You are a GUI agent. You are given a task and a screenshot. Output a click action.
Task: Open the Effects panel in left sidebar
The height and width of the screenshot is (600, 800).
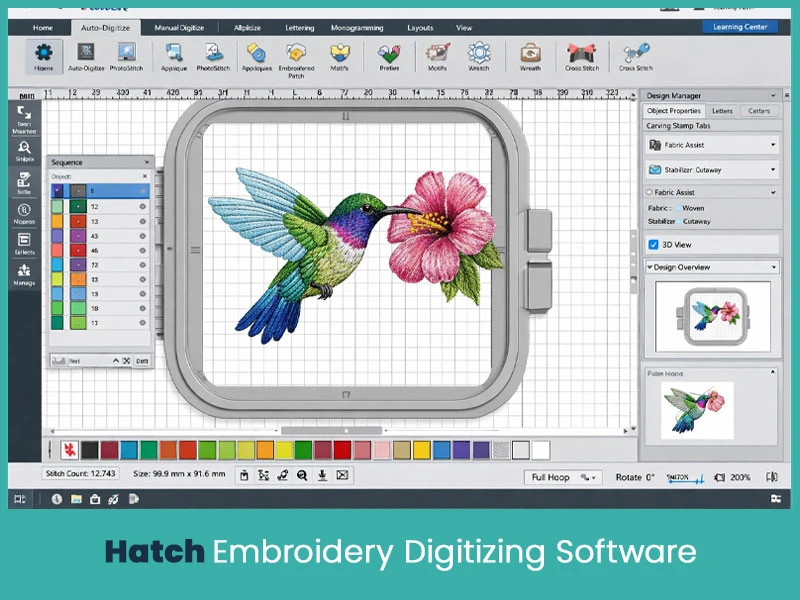24,244
